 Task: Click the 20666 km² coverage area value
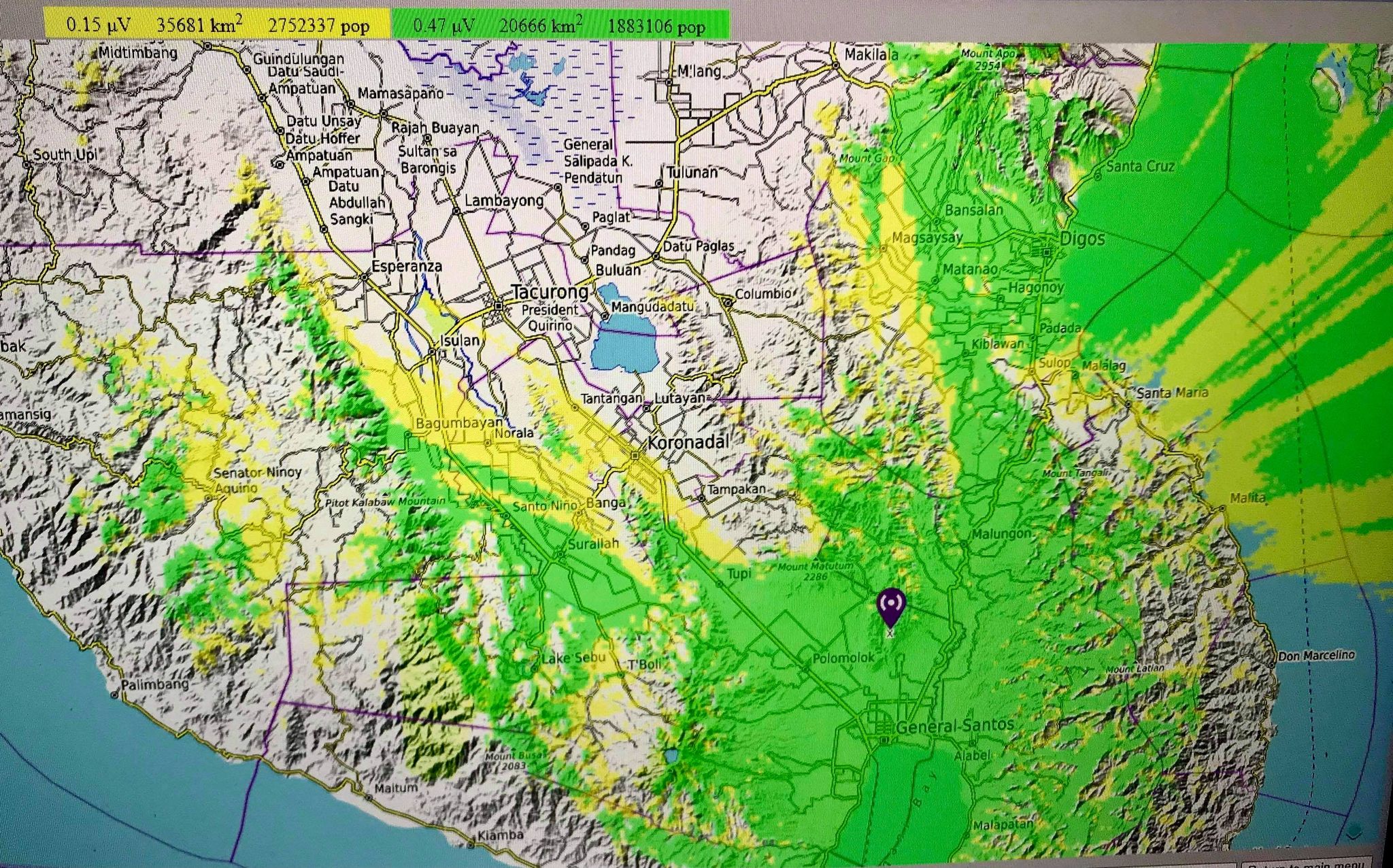(540, 26)
